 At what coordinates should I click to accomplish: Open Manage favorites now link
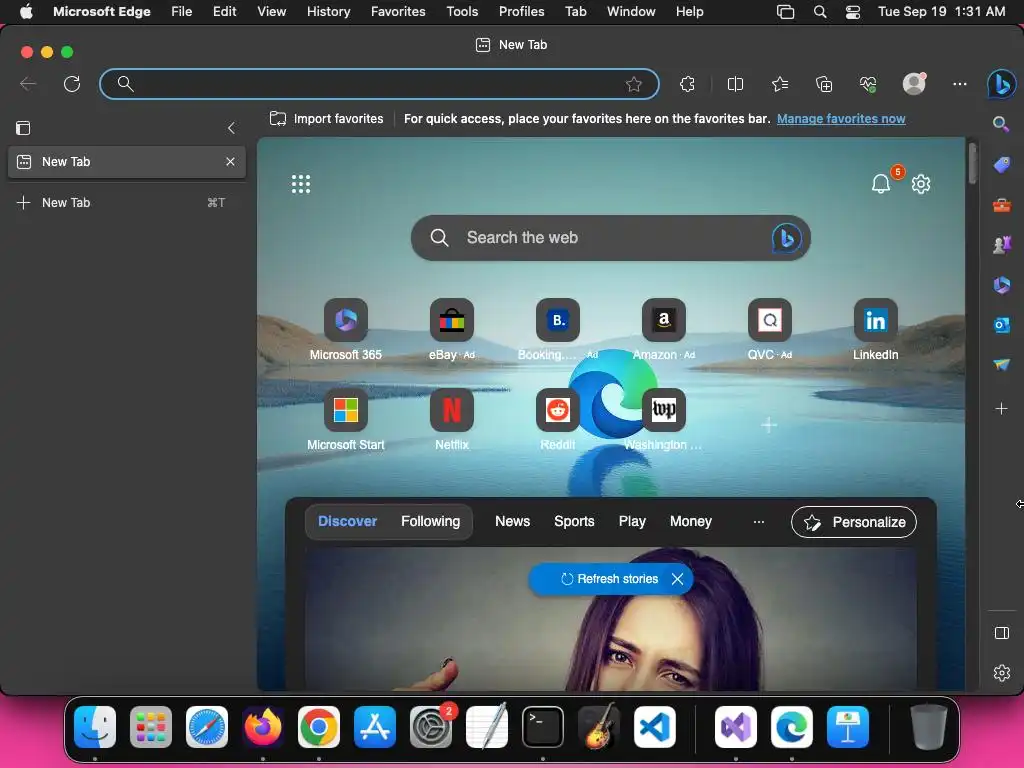[841, 119]
